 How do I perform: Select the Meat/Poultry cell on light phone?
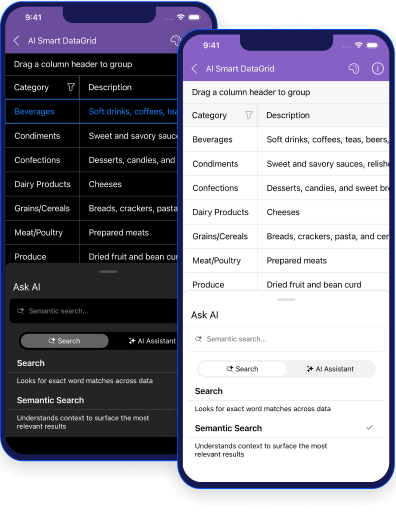click(220, 260)
